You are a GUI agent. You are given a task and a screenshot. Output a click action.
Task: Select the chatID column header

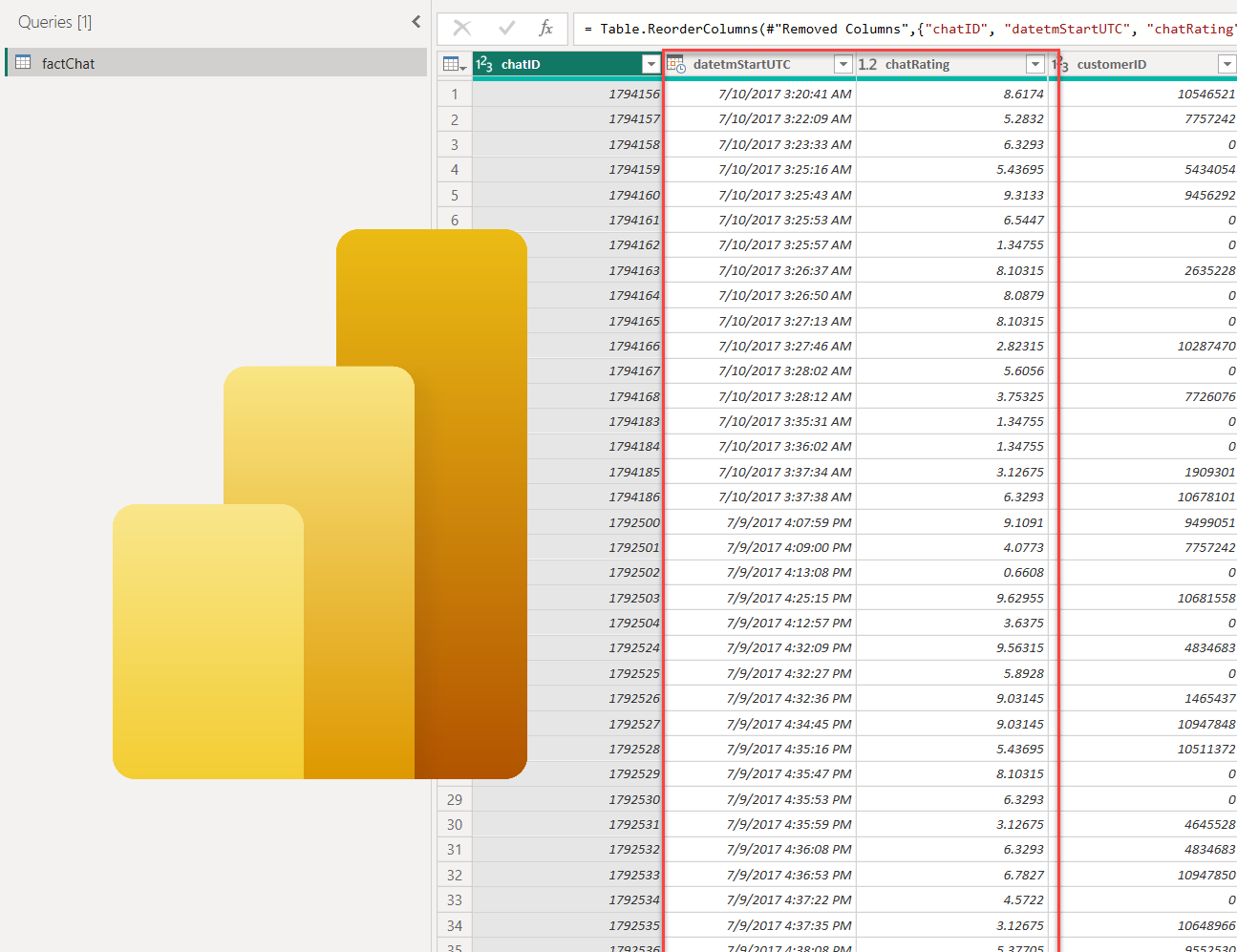567,64
